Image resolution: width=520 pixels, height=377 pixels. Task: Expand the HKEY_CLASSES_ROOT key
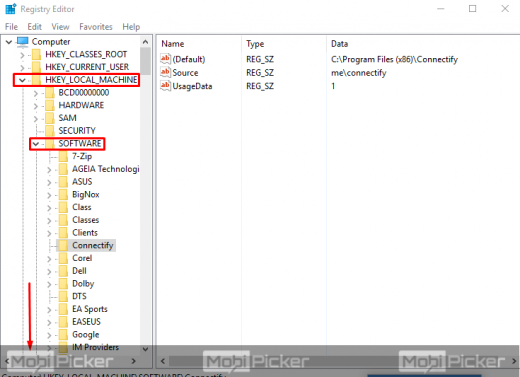point(22,55)
